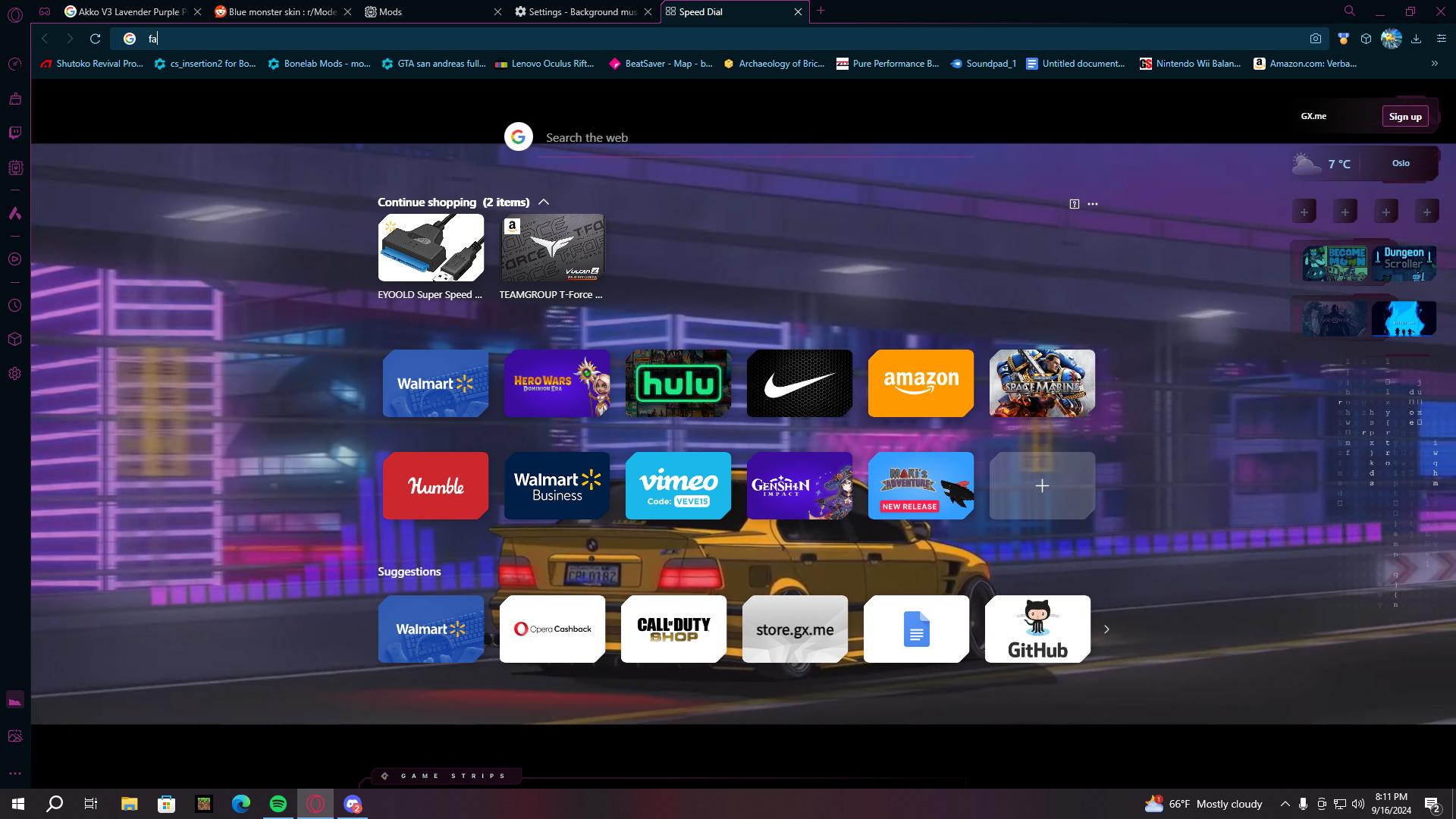
Task: Open Twitch from the sidebar
Action: (14, 133)
